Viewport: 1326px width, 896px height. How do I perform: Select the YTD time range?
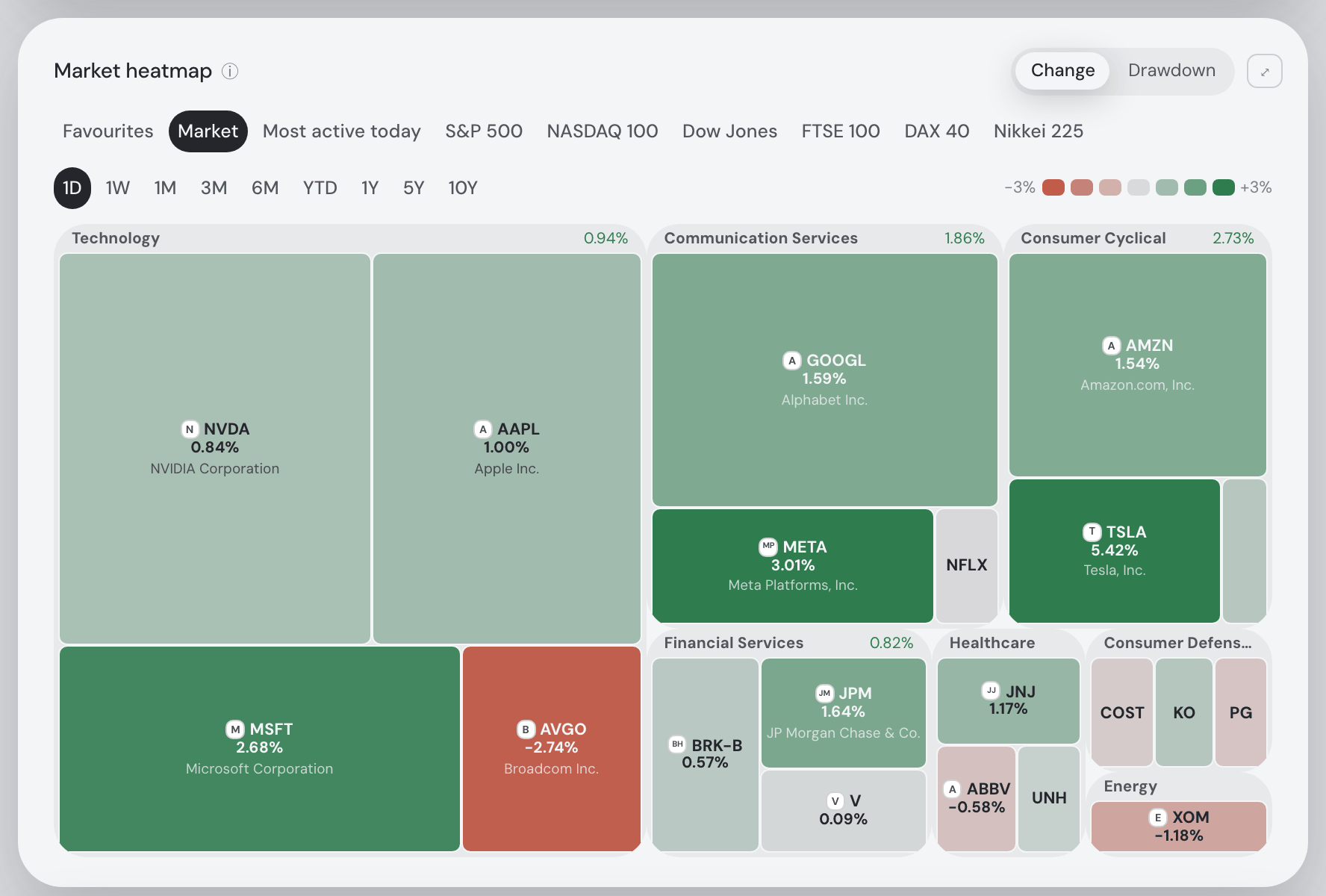pyautogui.click(x=320, y=188)
